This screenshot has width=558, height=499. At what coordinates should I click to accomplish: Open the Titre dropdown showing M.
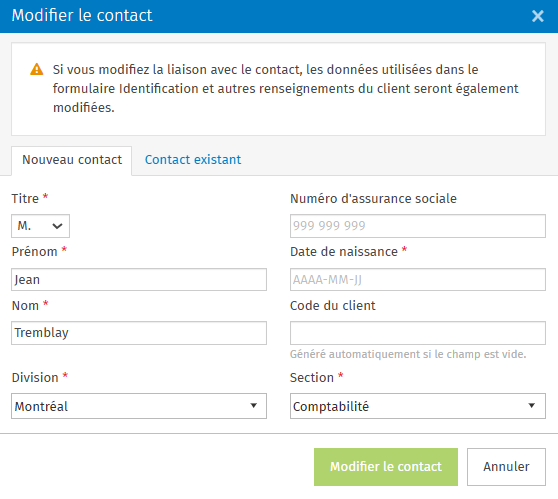[x=41, y=226]
